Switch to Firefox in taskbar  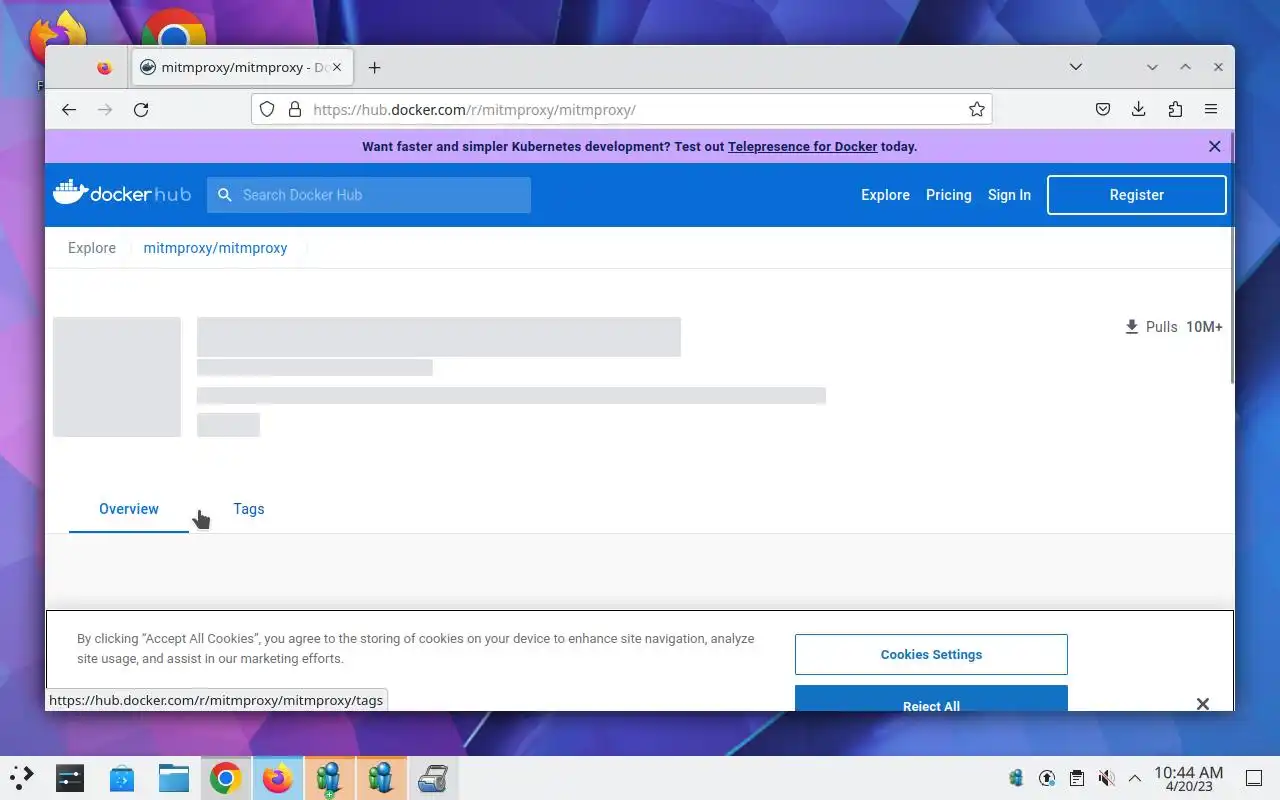[277, 777]
